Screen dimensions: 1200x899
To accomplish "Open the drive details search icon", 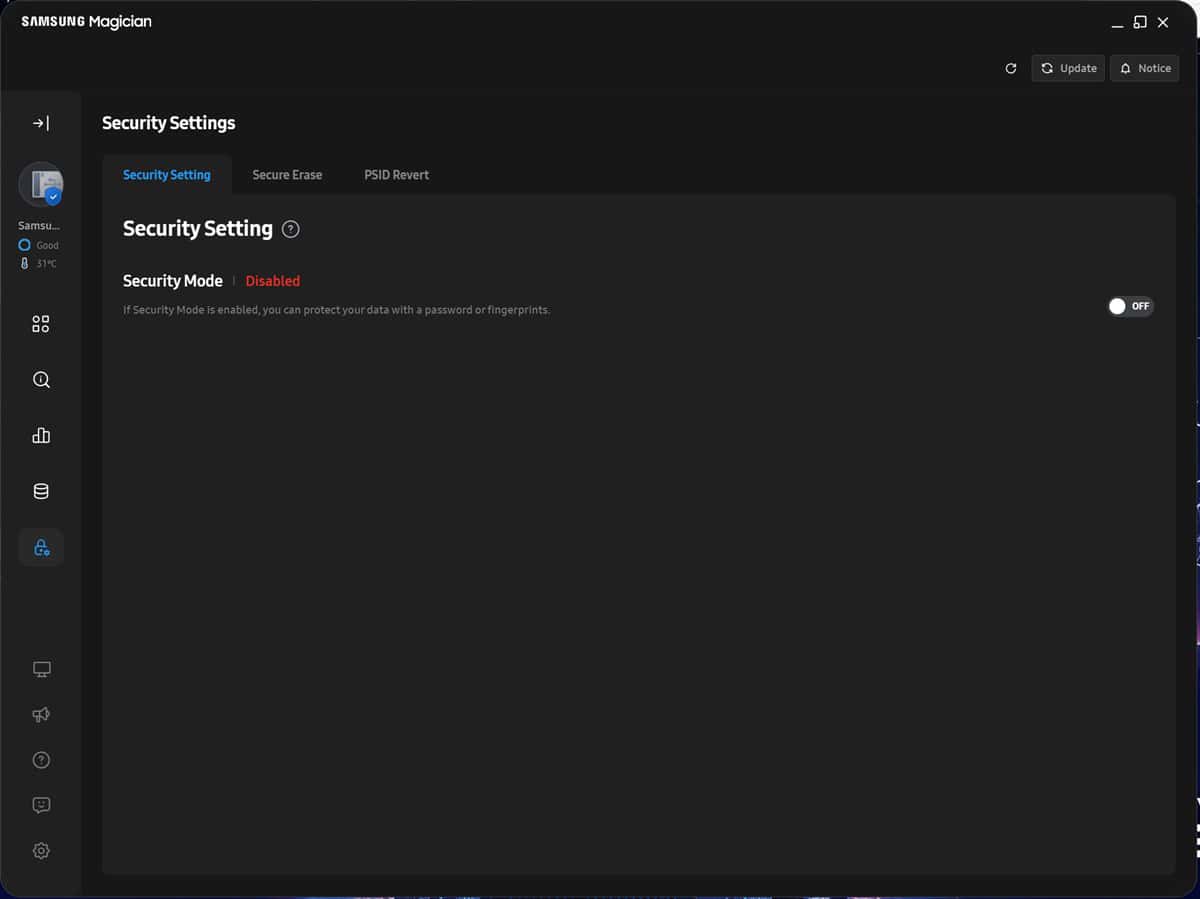I will [x=41, y=380].
